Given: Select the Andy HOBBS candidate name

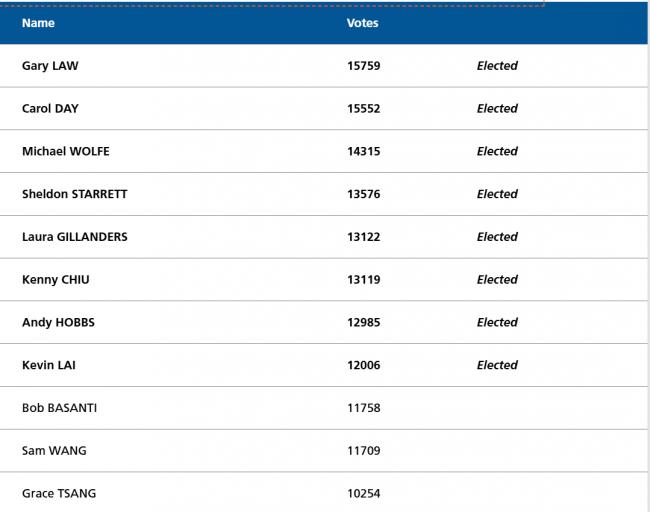Looking at the screenshot, I should [x=58, y=323].
